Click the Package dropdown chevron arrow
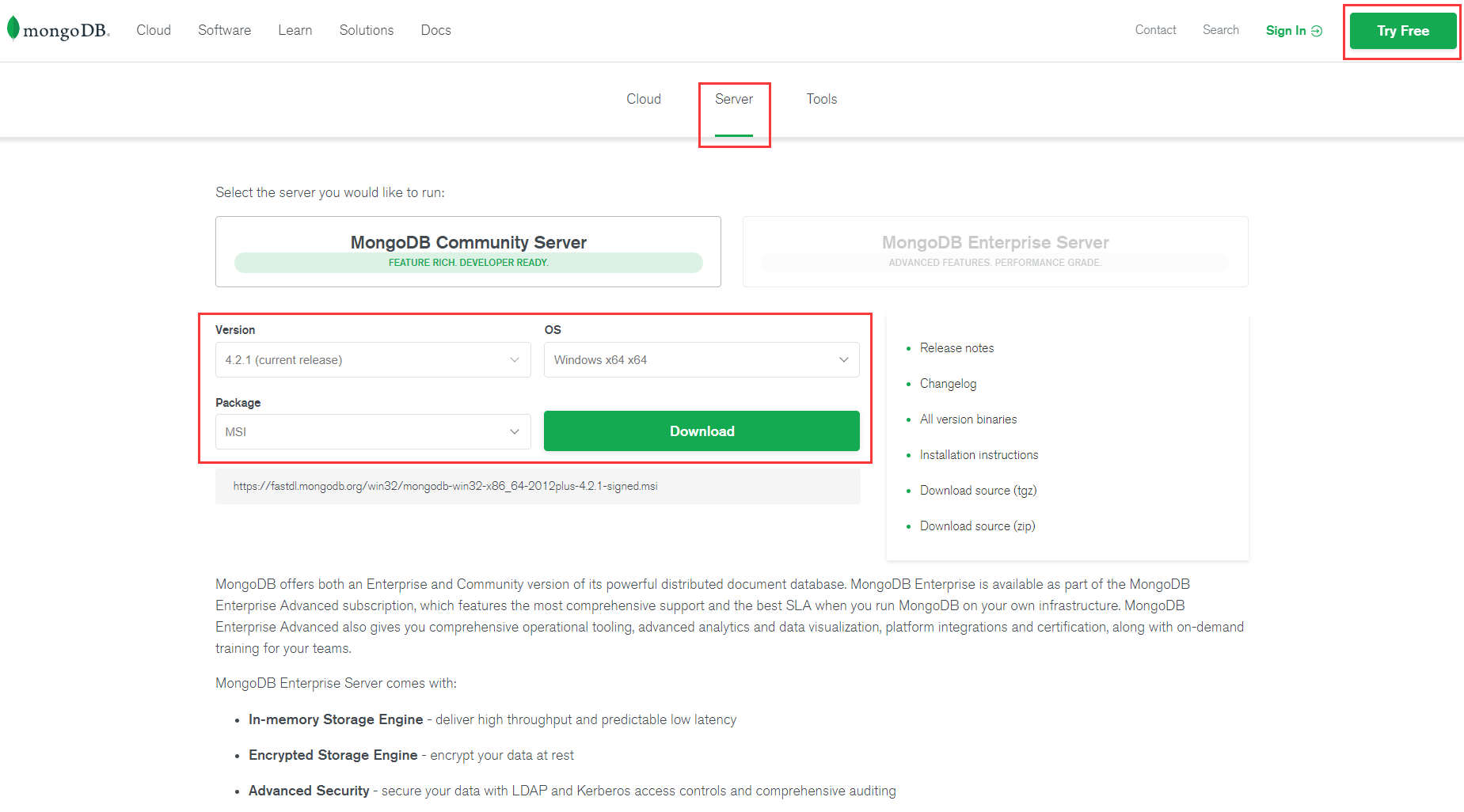1464x812 pixels. pos(515,432)
